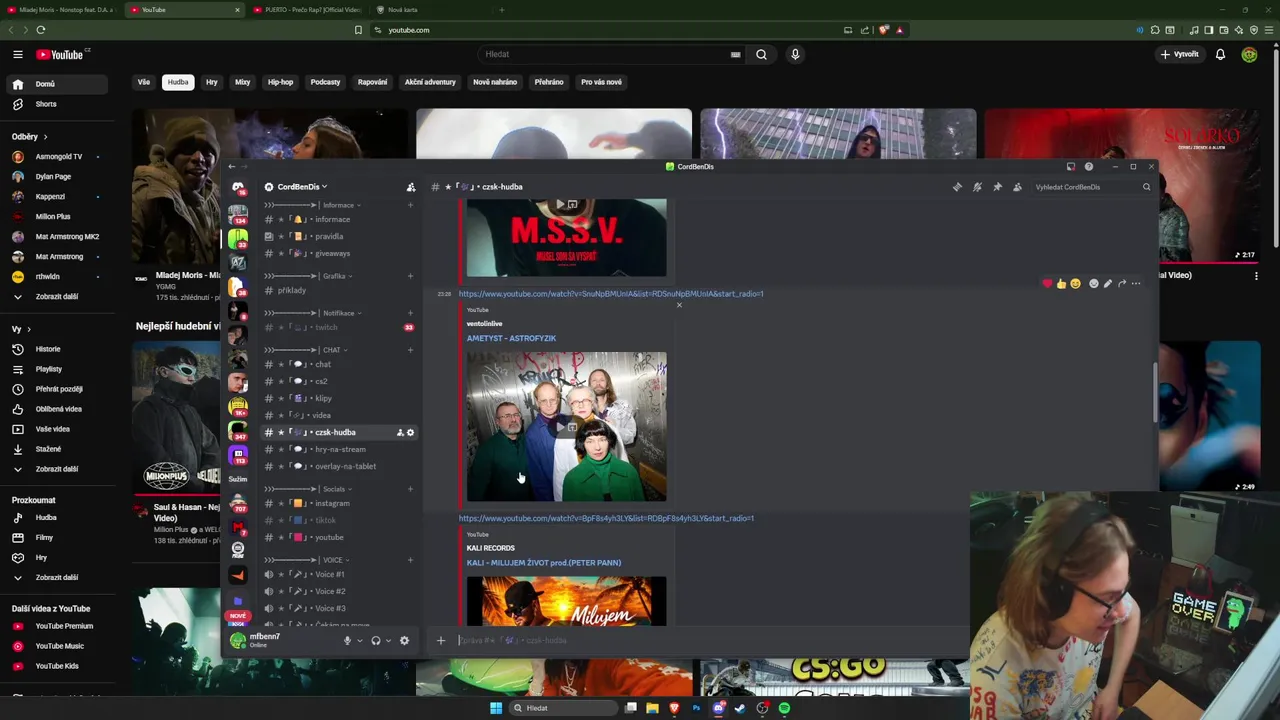Open czsk-hudba channel settings gear
Screen dimensions: 1280x720
(410, 433)
